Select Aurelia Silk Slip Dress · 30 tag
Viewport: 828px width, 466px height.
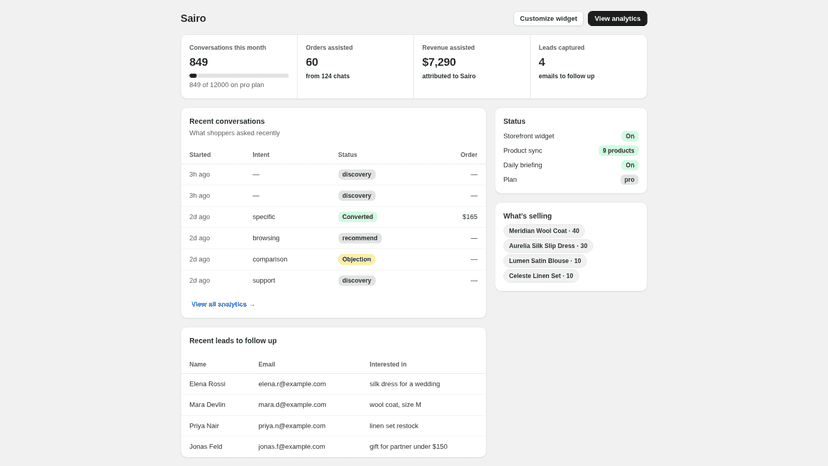click(548, 246)
